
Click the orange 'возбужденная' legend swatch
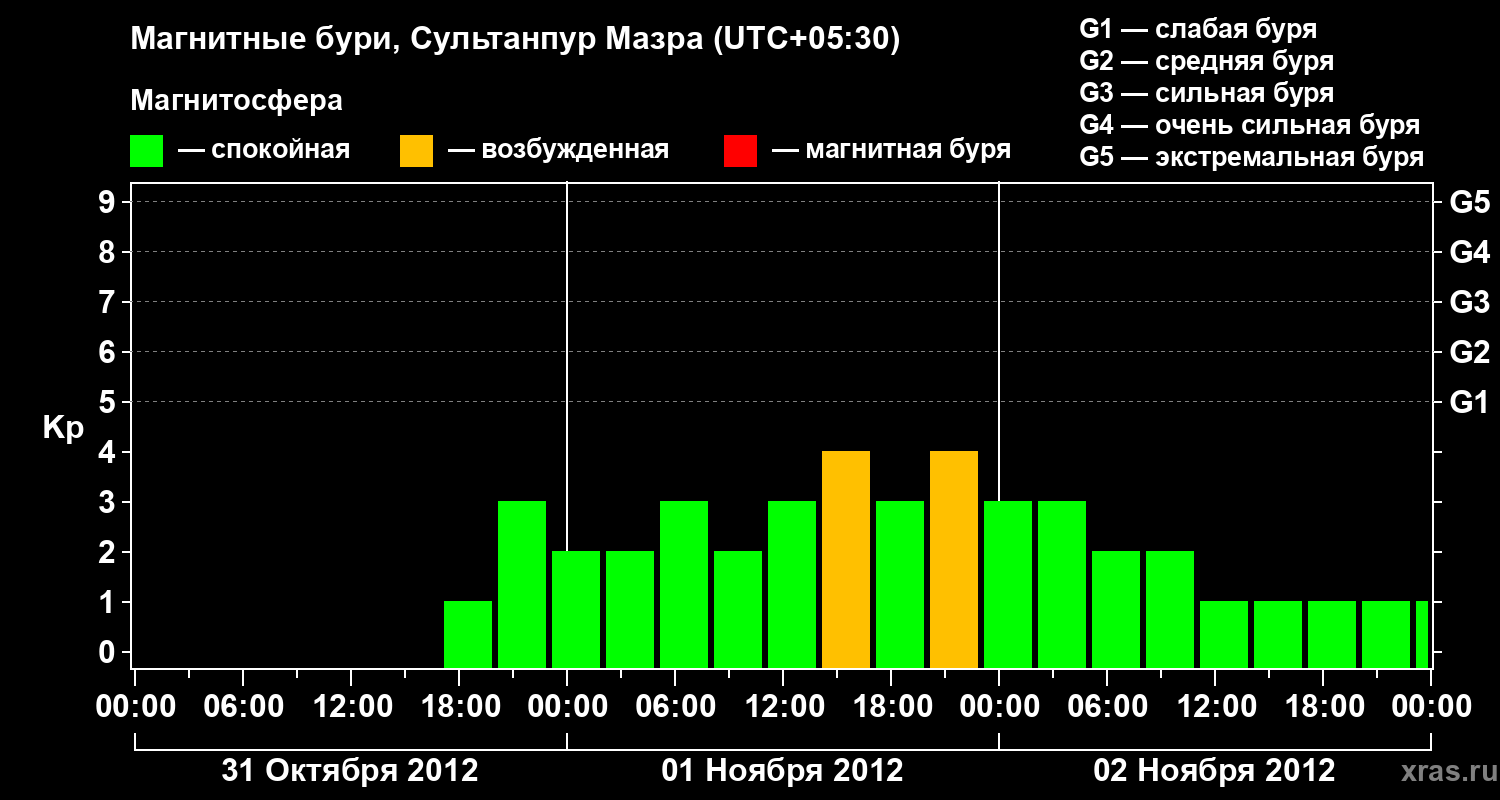[x=416, y=151]
